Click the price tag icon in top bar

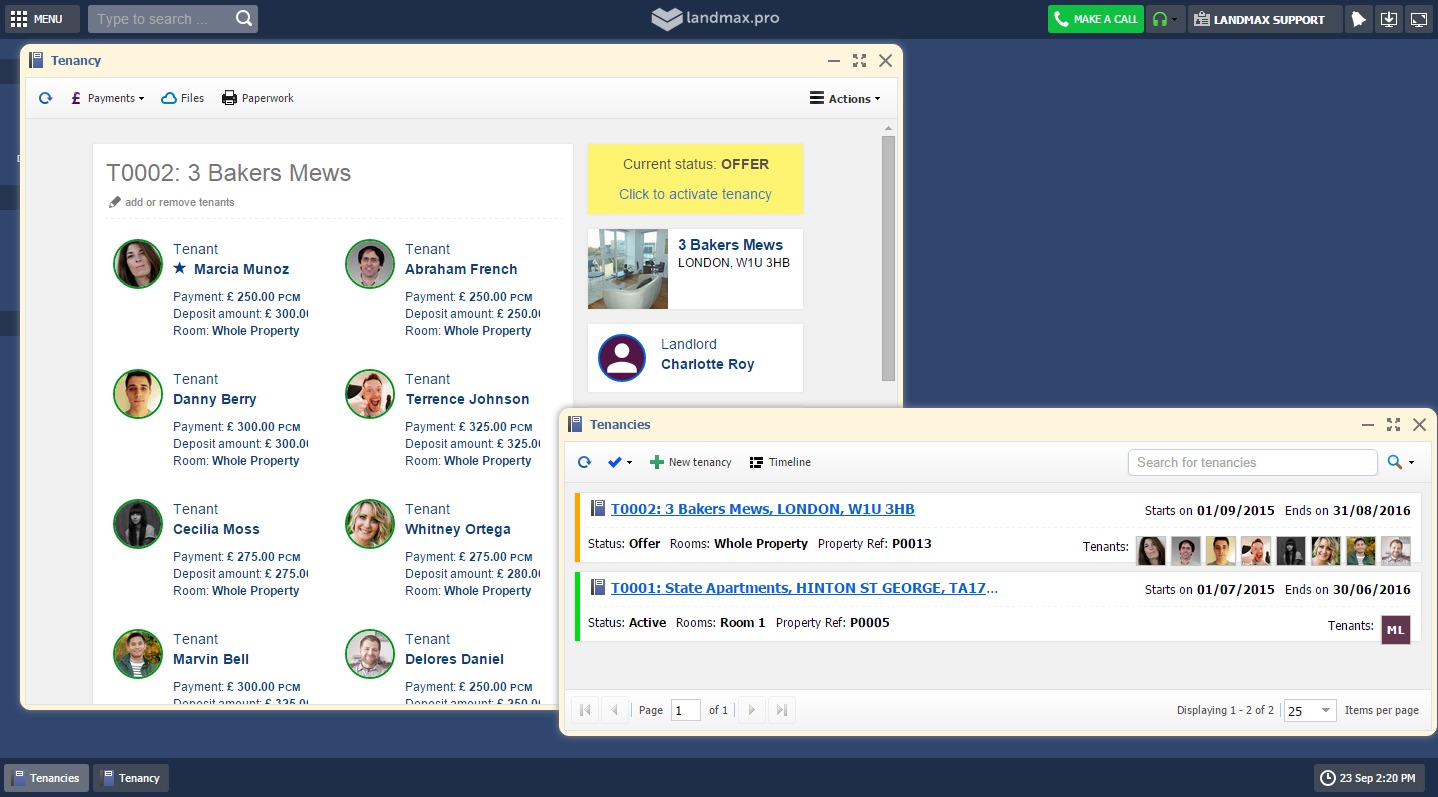click(x=1357, y=19)
